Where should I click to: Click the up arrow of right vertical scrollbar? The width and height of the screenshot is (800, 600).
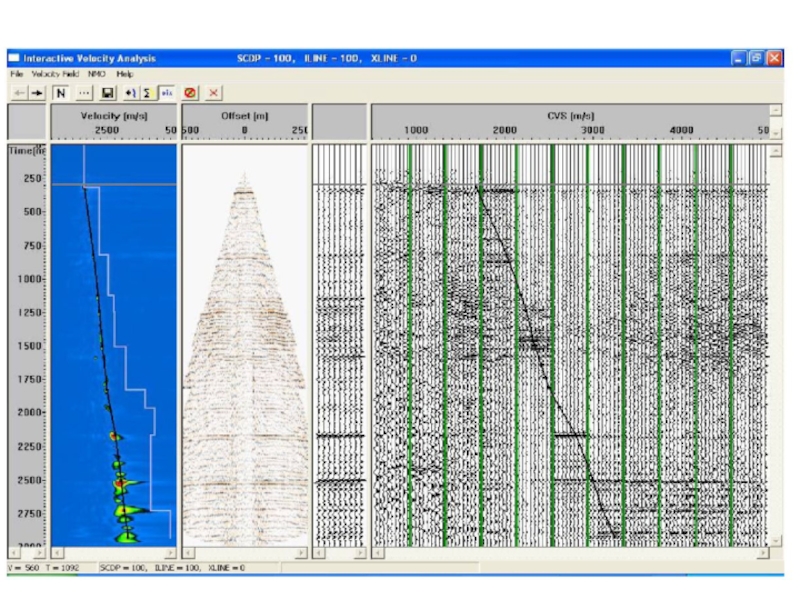[775, 150]
